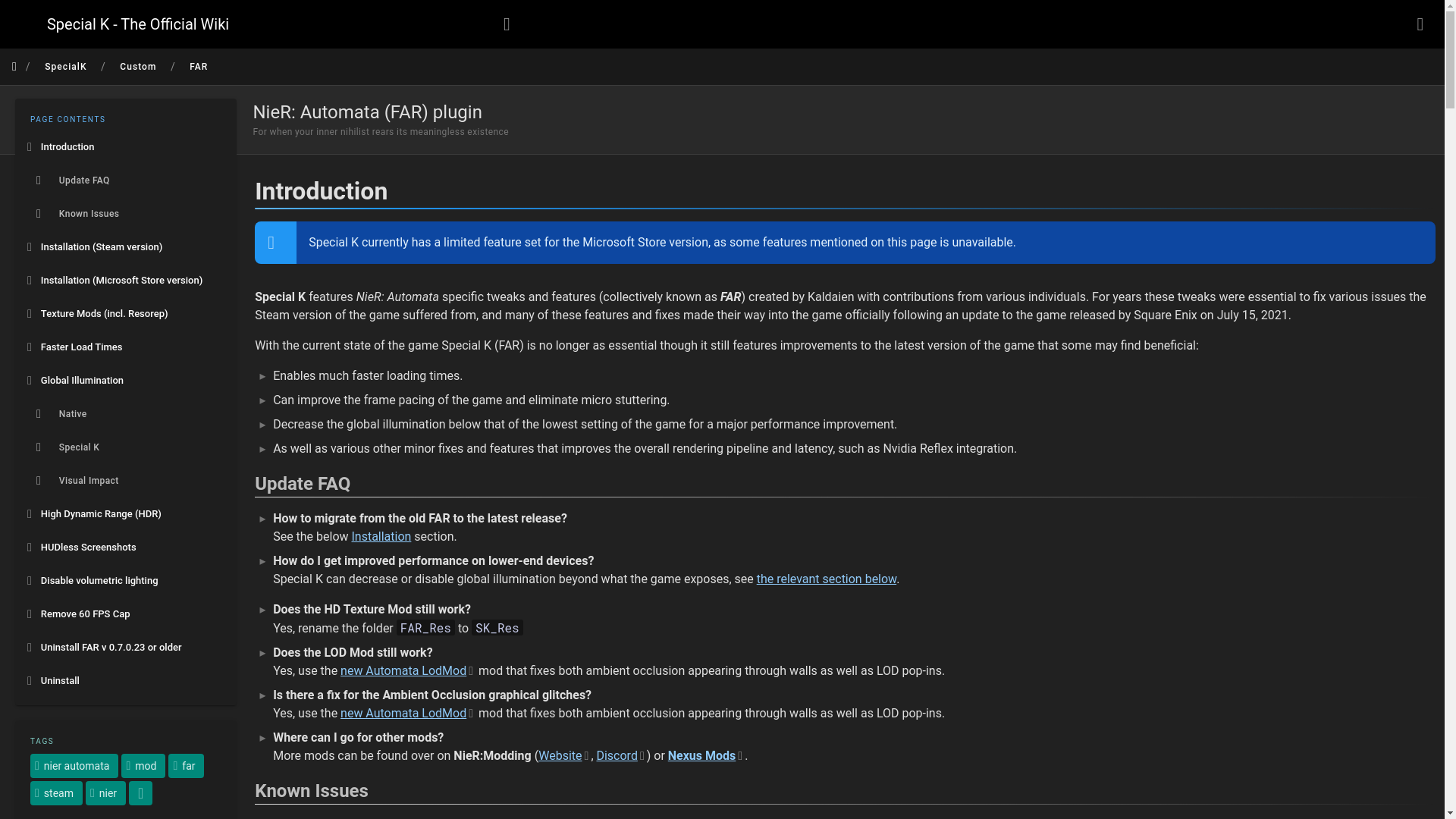Screen dimensions: 1456x819
Task: Click the account icon at top right
Action: [1420, 24]
